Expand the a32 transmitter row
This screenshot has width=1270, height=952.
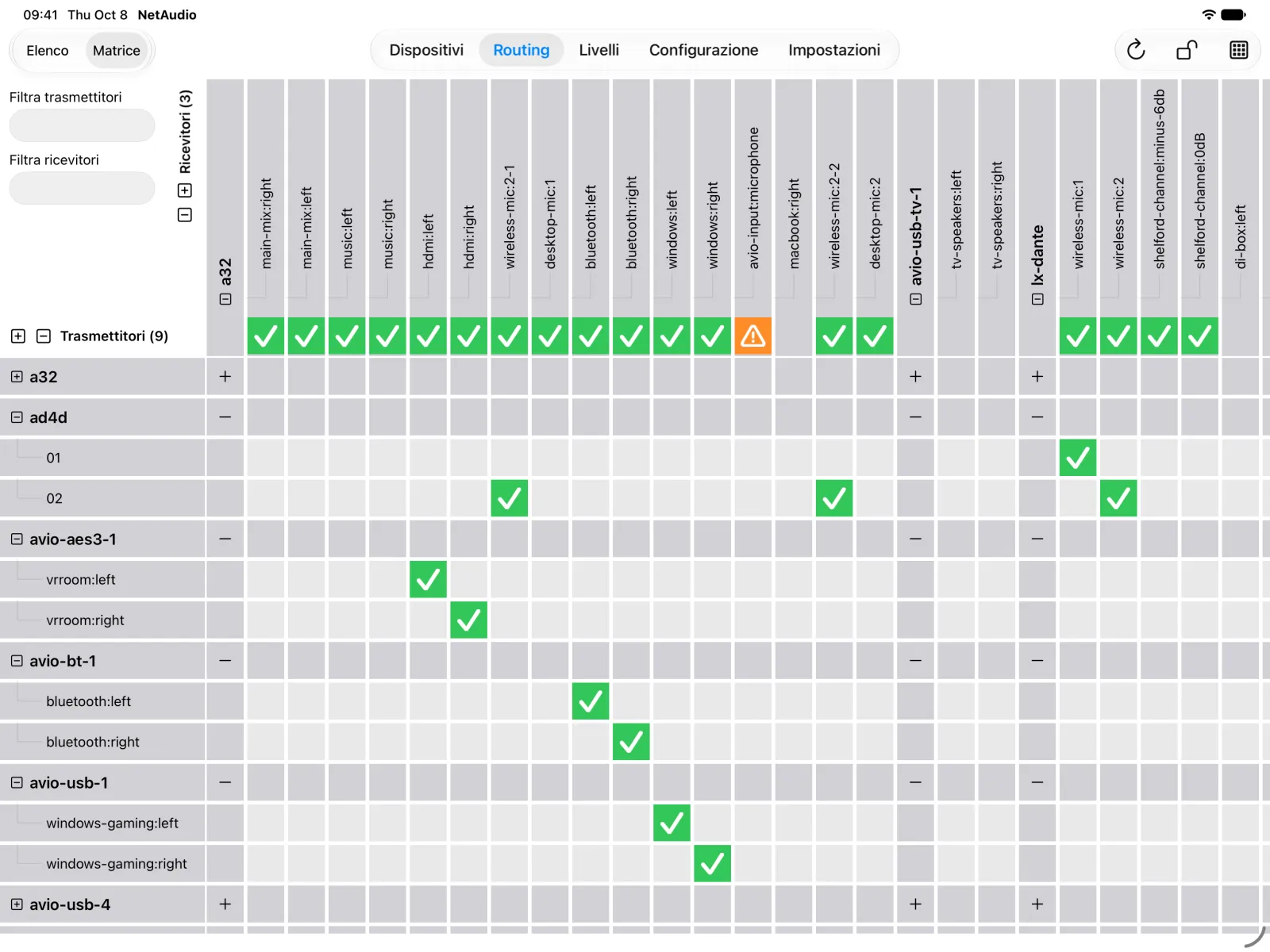17,377
